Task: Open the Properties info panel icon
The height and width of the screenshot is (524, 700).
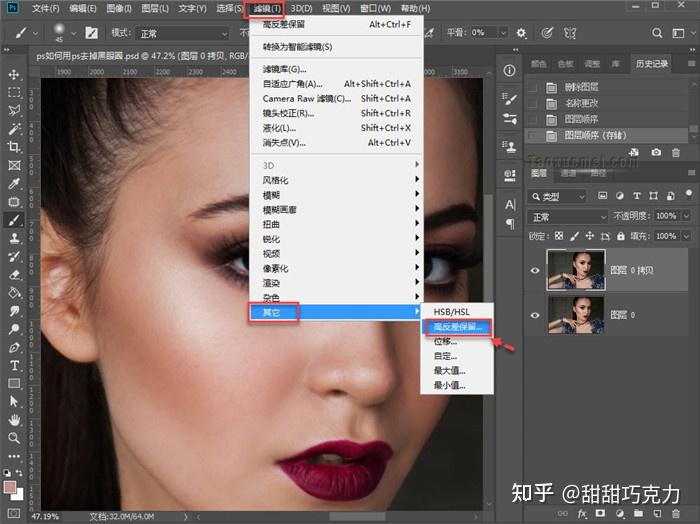Action: (509, 71)
